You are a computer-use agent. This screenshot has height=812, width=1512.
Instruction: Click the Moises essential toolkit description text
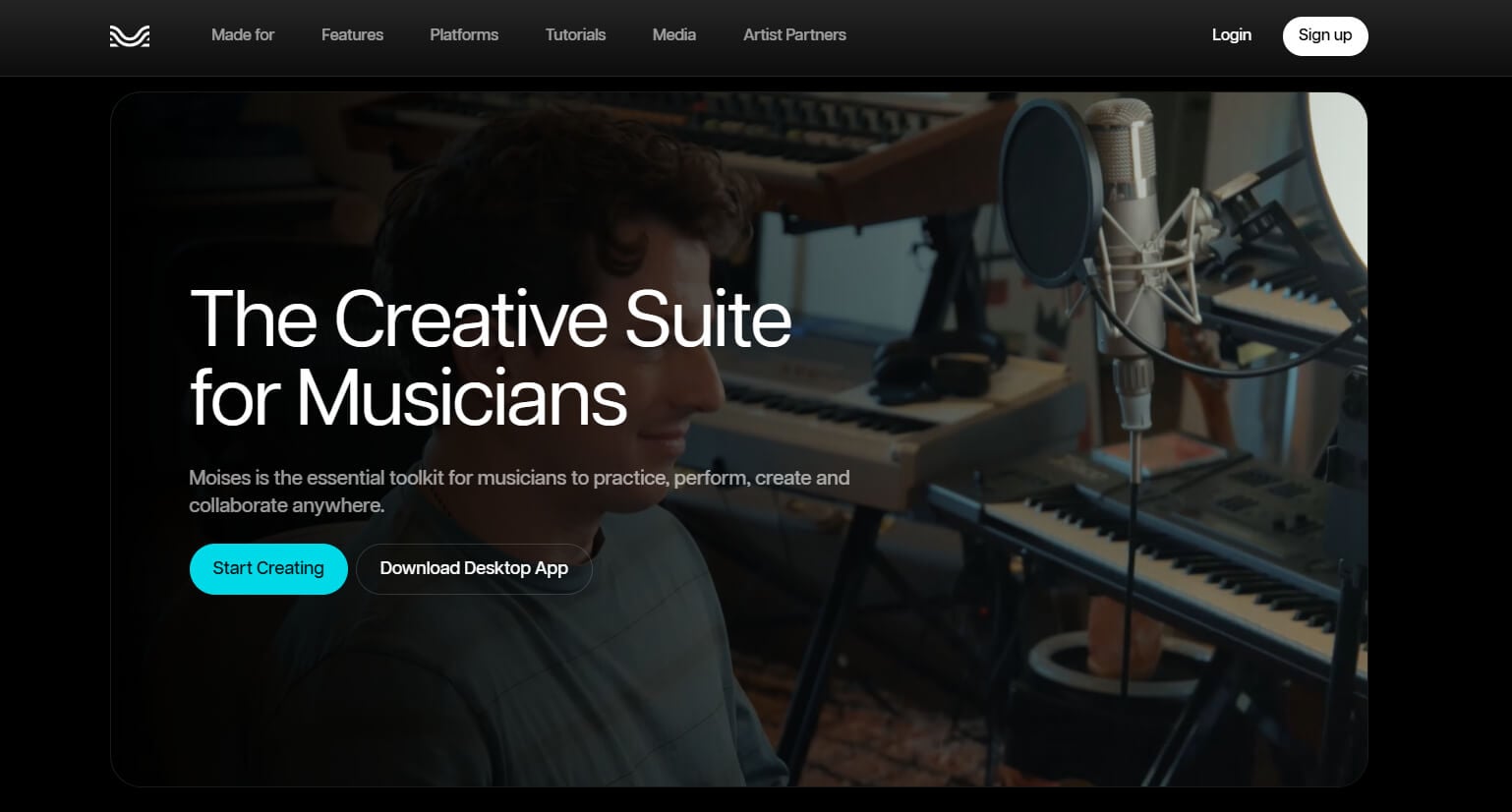pos(519,492)
